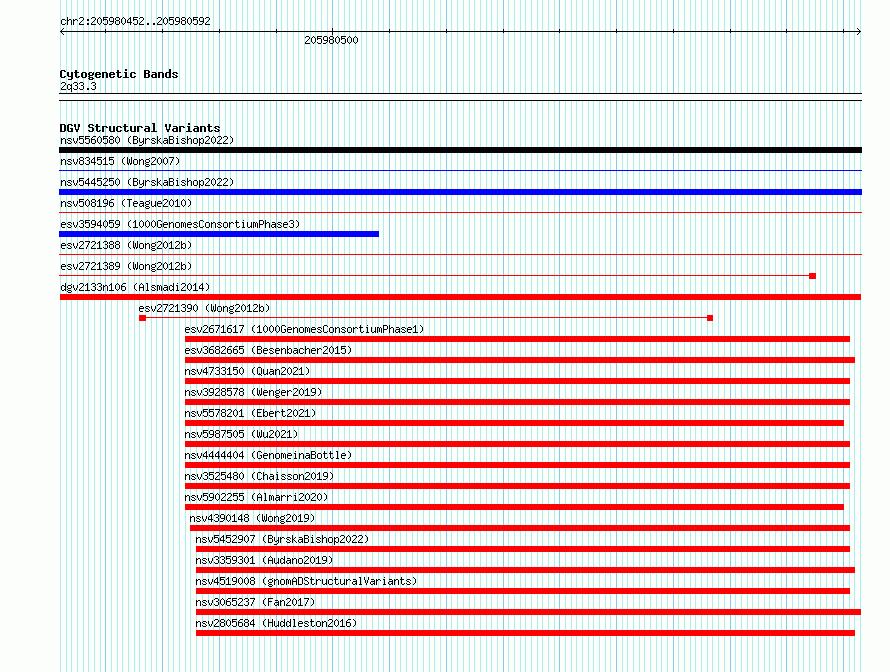Select the nsv5445250 (ByrskaBishop2022) label
The width and height of the screenshot is (890, 672).
click(147, 182)
